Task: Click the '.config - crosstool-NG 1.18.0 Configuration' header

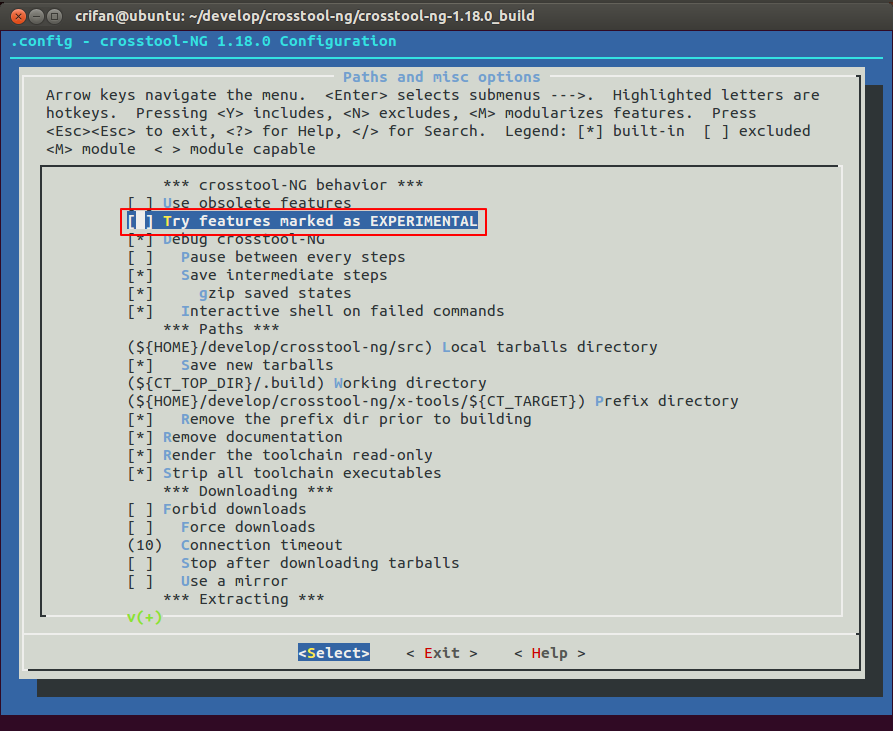Action: point(203,41)
